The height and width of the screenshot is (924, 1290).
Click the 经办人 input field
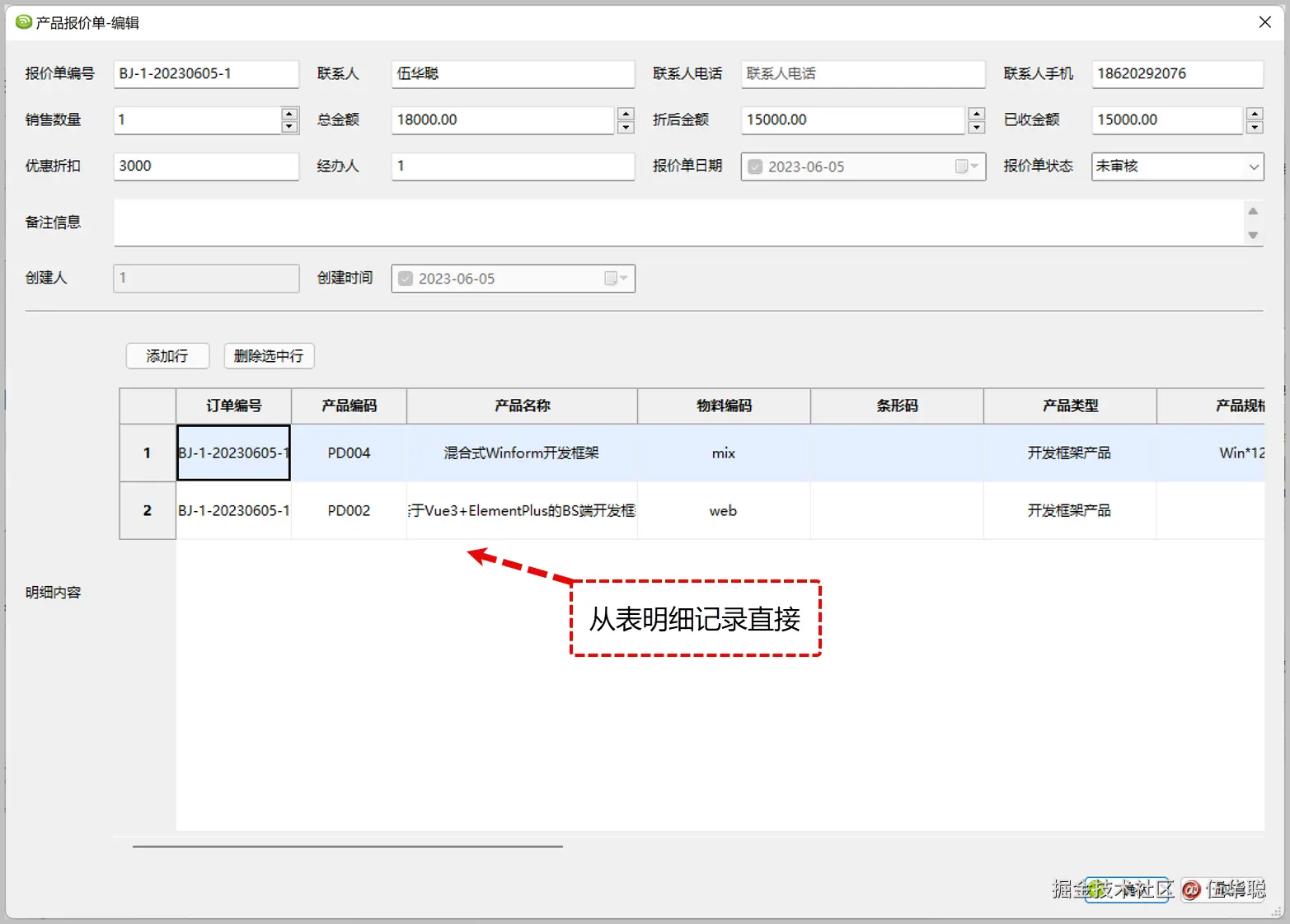click(x=513, y=166)
